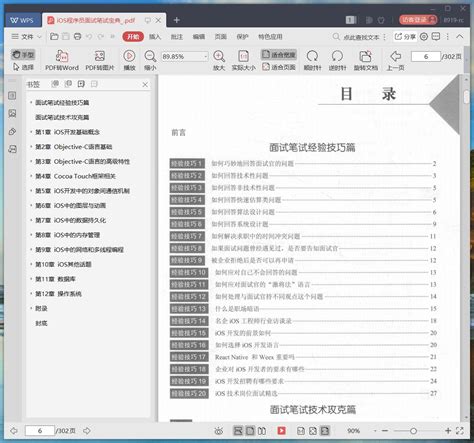Click the zoom slider in status bar
Viewport: 474px width, 443px height.
[413, 431]
